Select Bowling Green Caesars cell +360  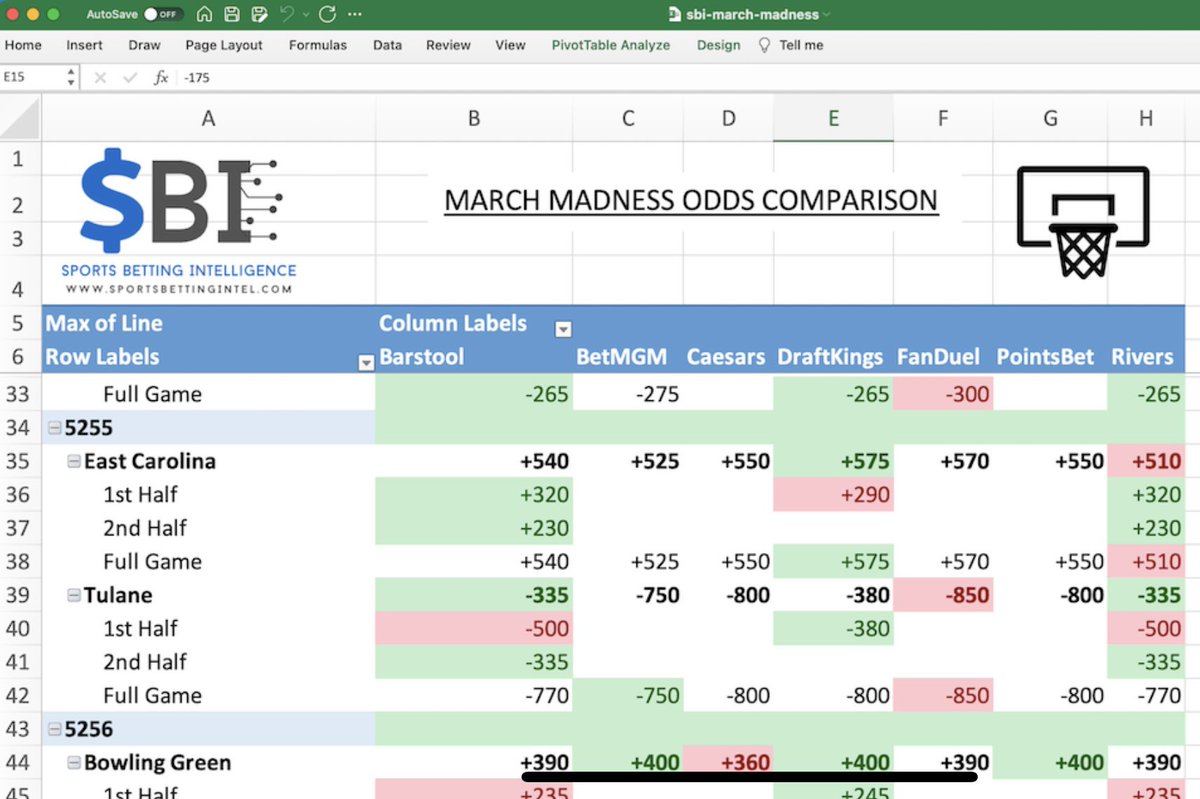coord(728,762)
